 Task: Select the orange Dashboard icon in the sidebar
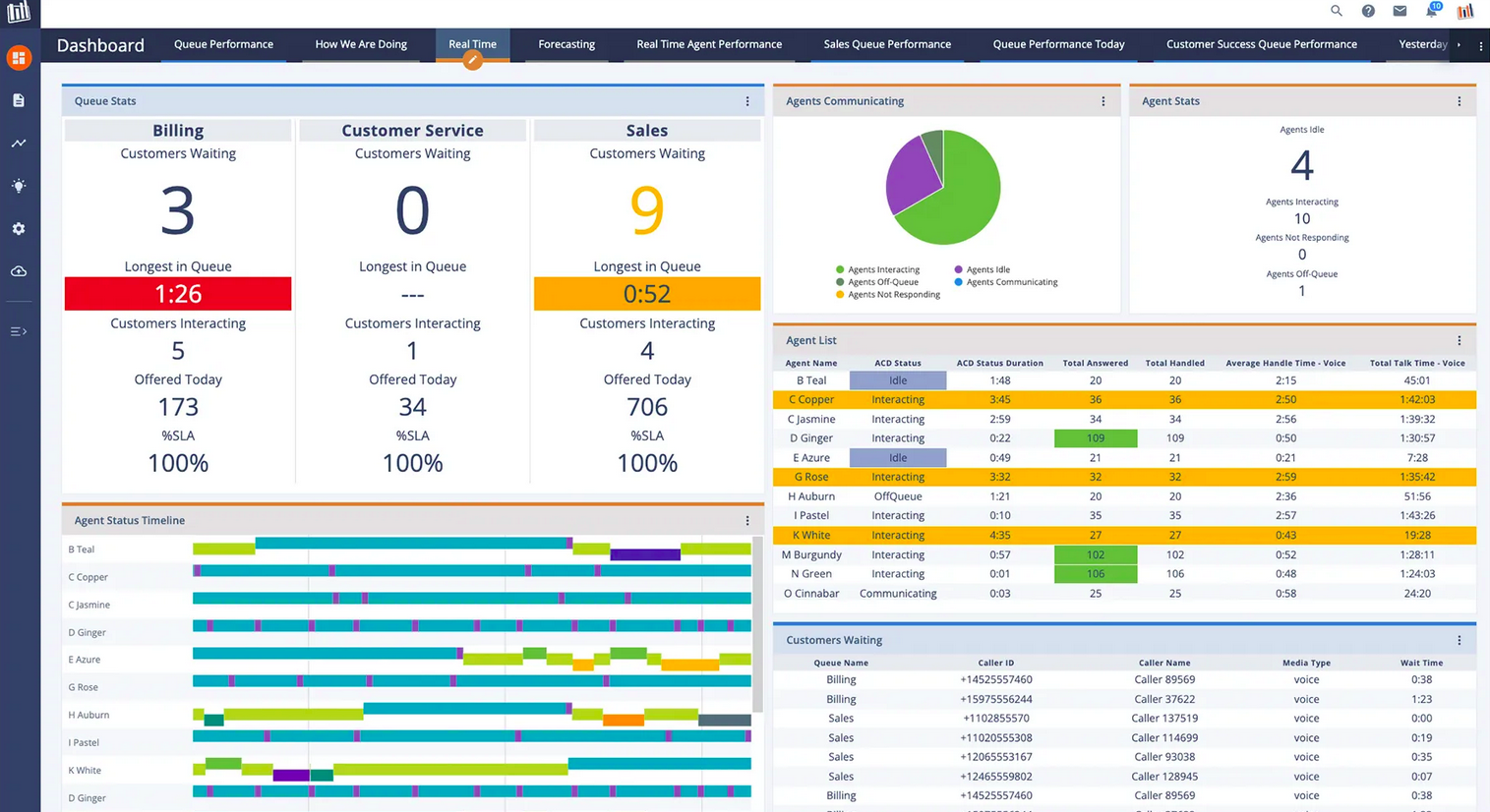(20, 57)
